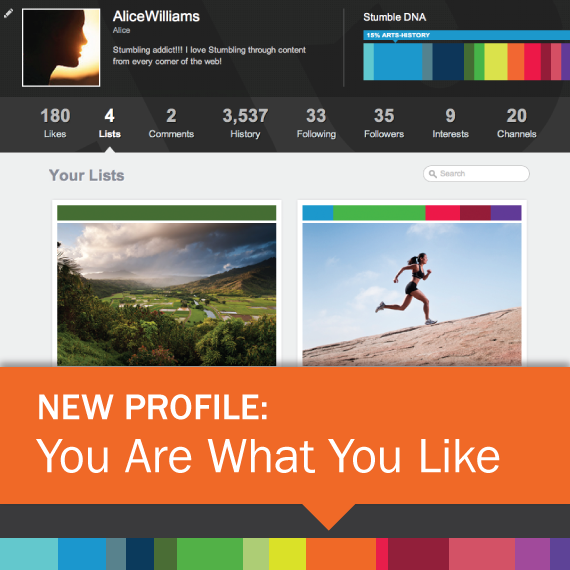Open the 180 Likes tab
The image size is (570, 570).
tap(55, 123)
